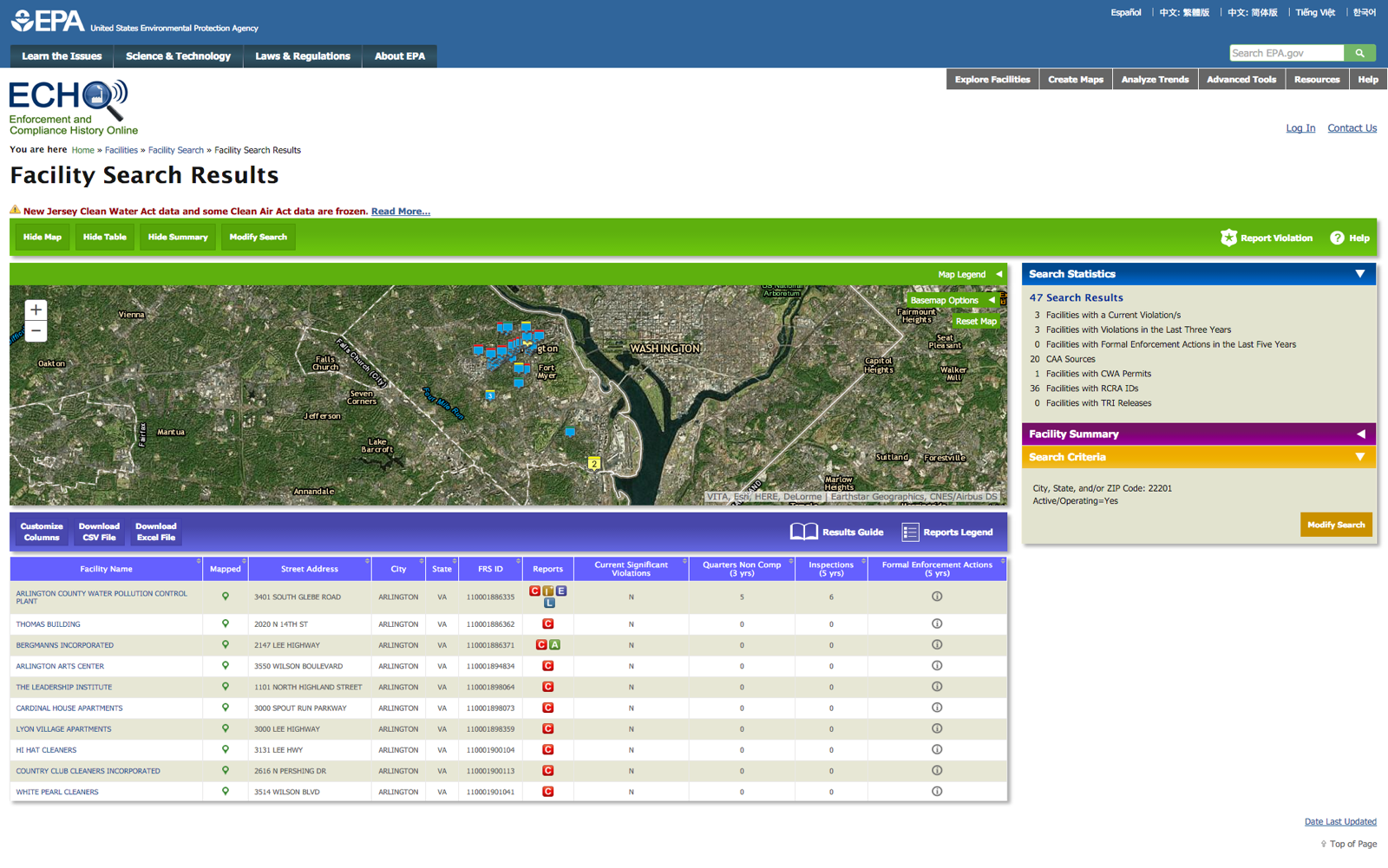Toggle the Hide Table button
Screen dimensions: 1388x868
(105, 237)
